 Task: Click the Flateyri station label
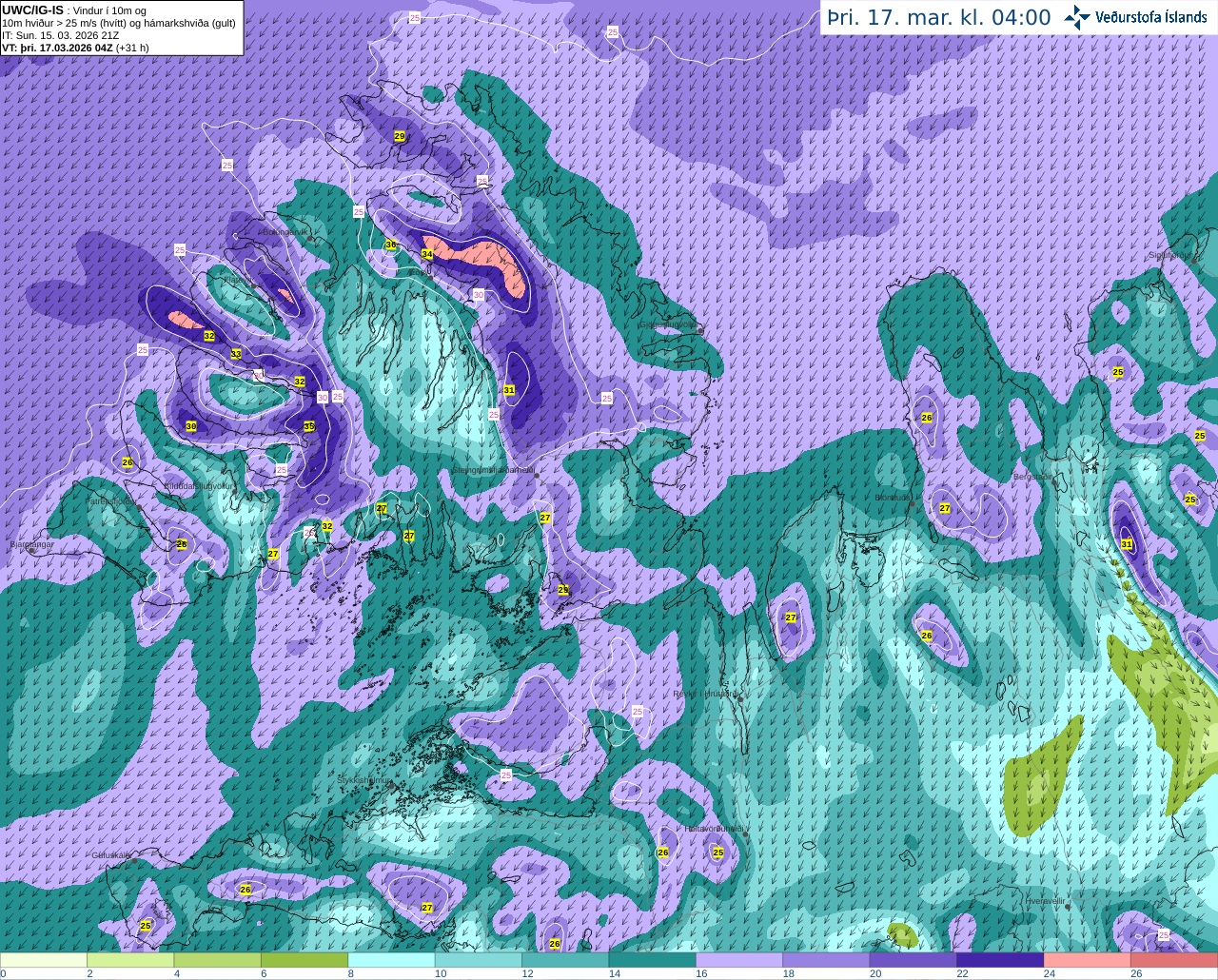(237, 280)
